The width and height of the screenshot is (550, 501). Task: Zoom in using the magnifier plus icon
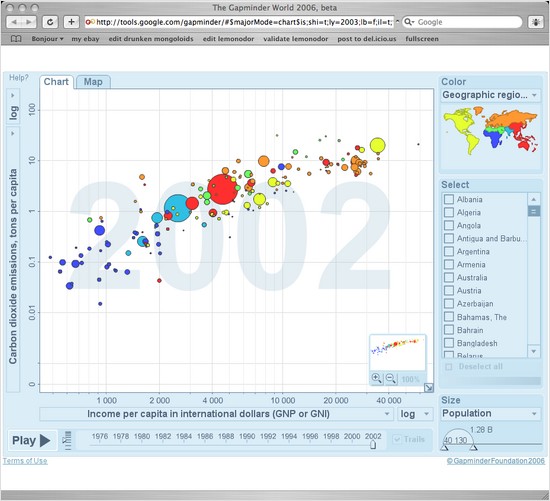click(376, 378)
